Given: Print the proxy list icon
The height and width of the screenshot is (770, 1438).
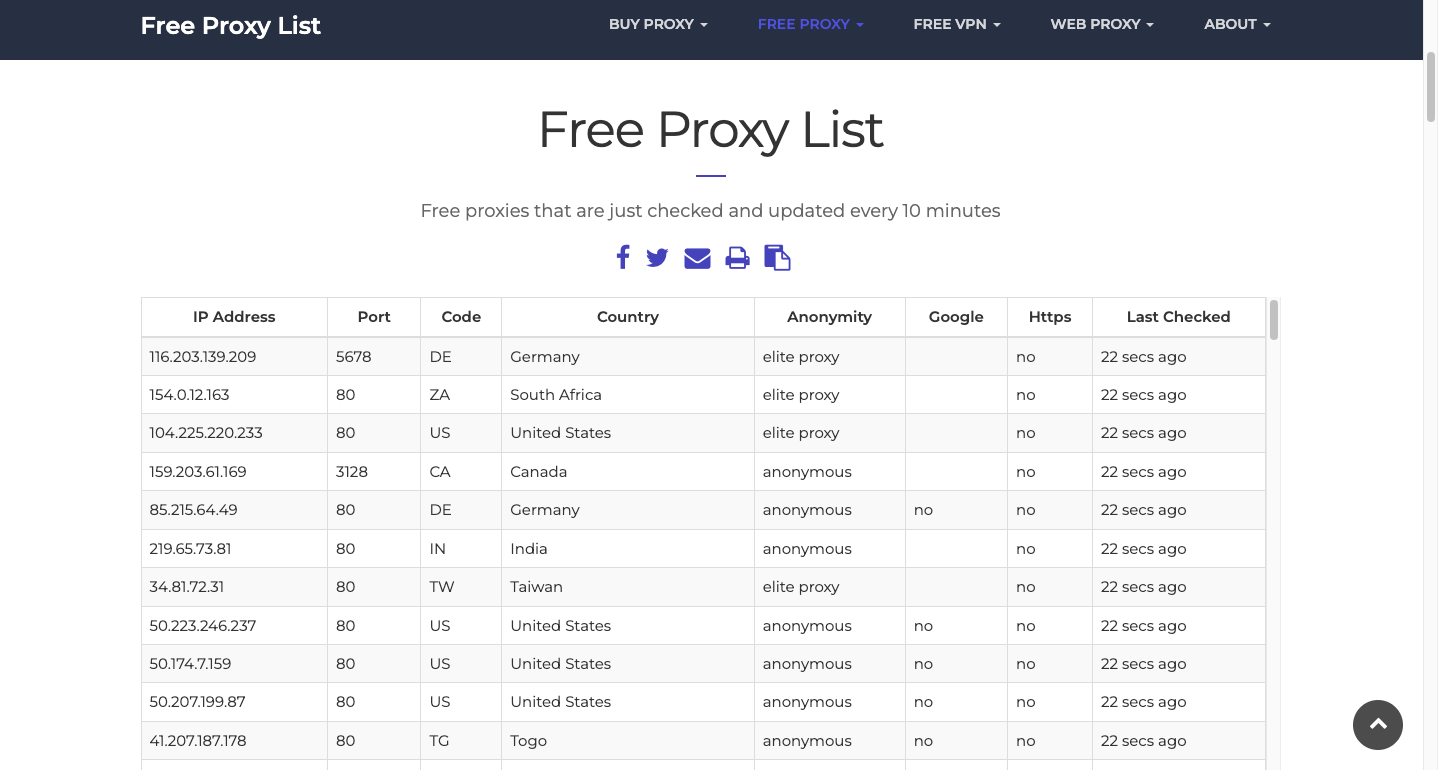Looking at the screenshot, I should [x=737, y=258].
